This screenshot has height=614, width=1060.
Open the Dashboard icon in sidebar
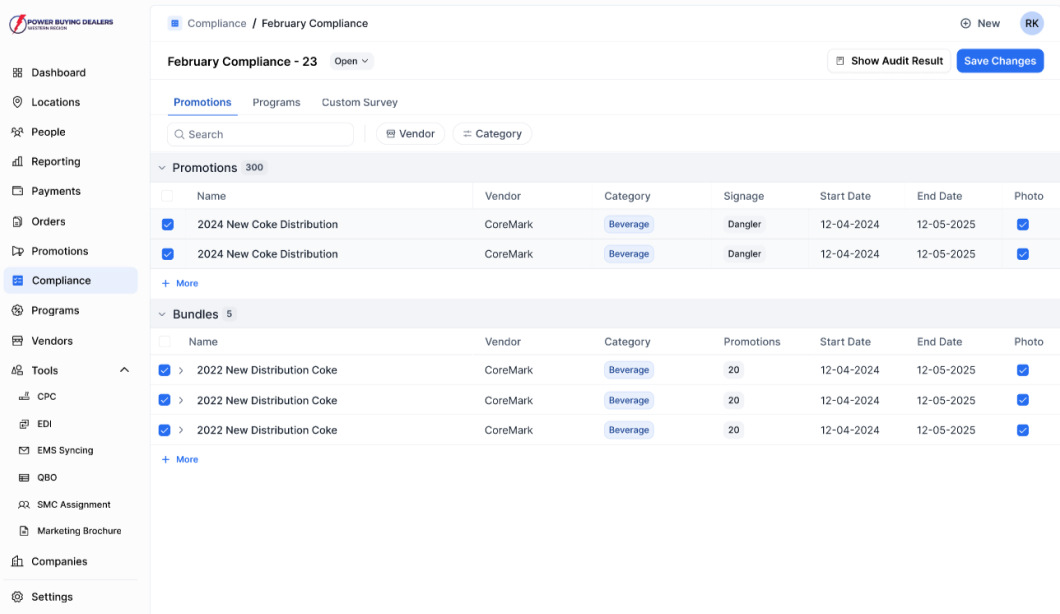click(17, 73)
